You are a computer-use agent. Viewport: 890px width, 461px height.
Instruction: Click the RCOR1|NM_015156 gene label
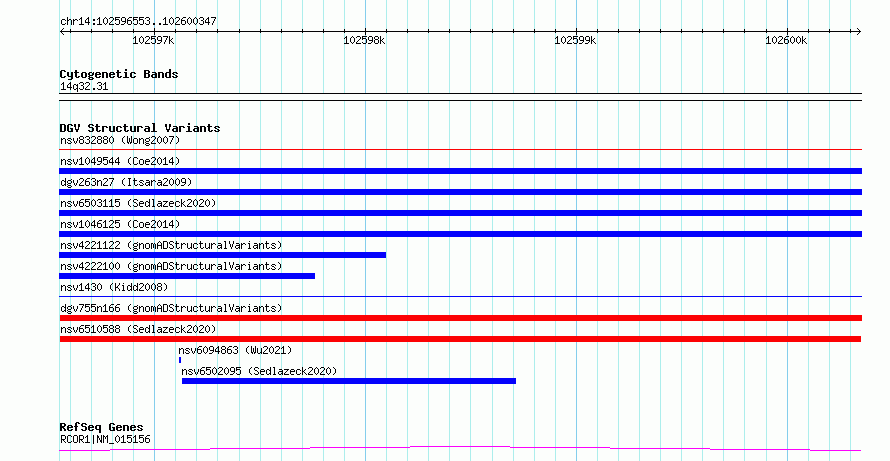105,439
